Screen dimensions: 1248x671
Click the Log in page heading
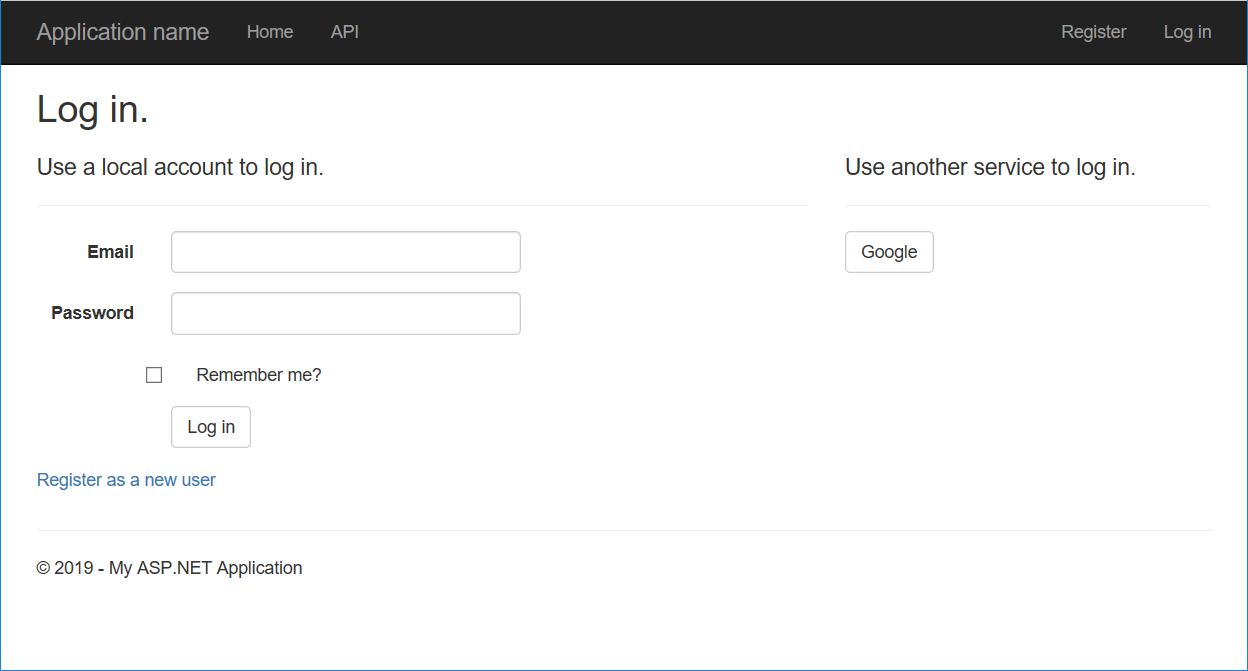(92, 109)
